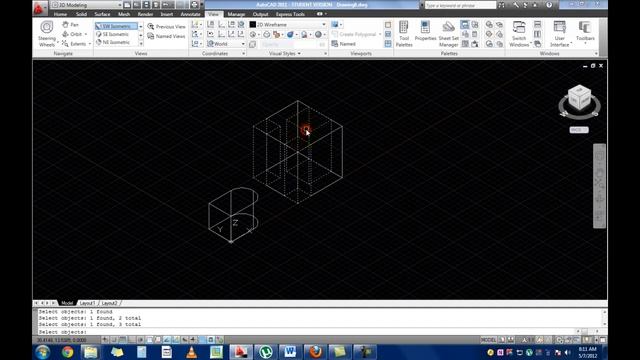This screenshot has width=640, height=360.
Task: Open the Steering Wheels tool
Action: click(47, 33)
